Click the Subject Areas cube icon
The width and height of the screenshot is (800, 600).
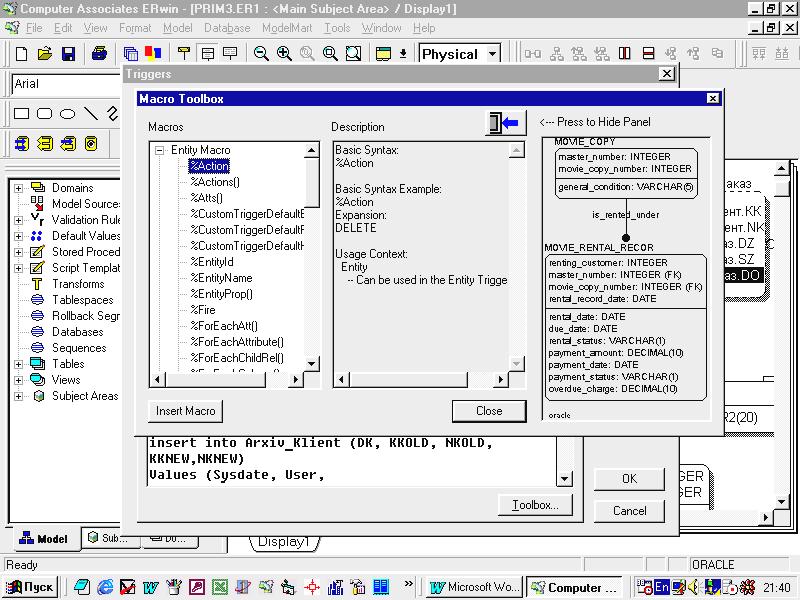38,396
